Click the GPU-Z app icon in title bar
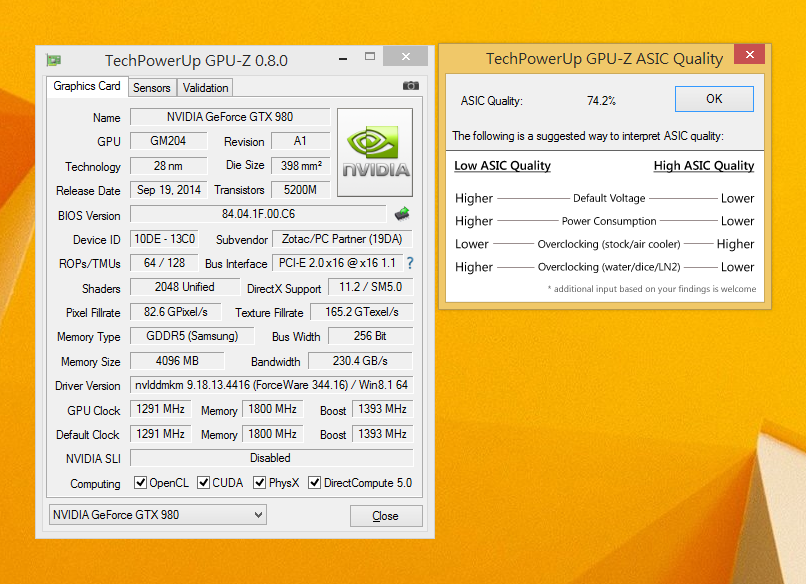 coord(53,60)
